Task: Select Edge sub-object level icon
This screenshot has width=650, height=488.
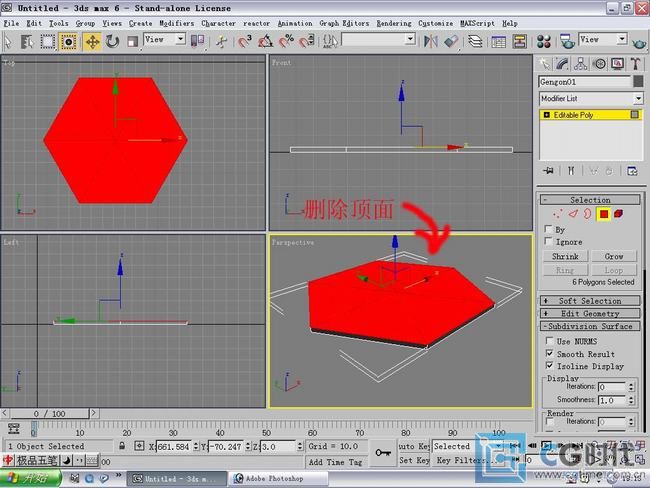Action: [x=573, y=214]
